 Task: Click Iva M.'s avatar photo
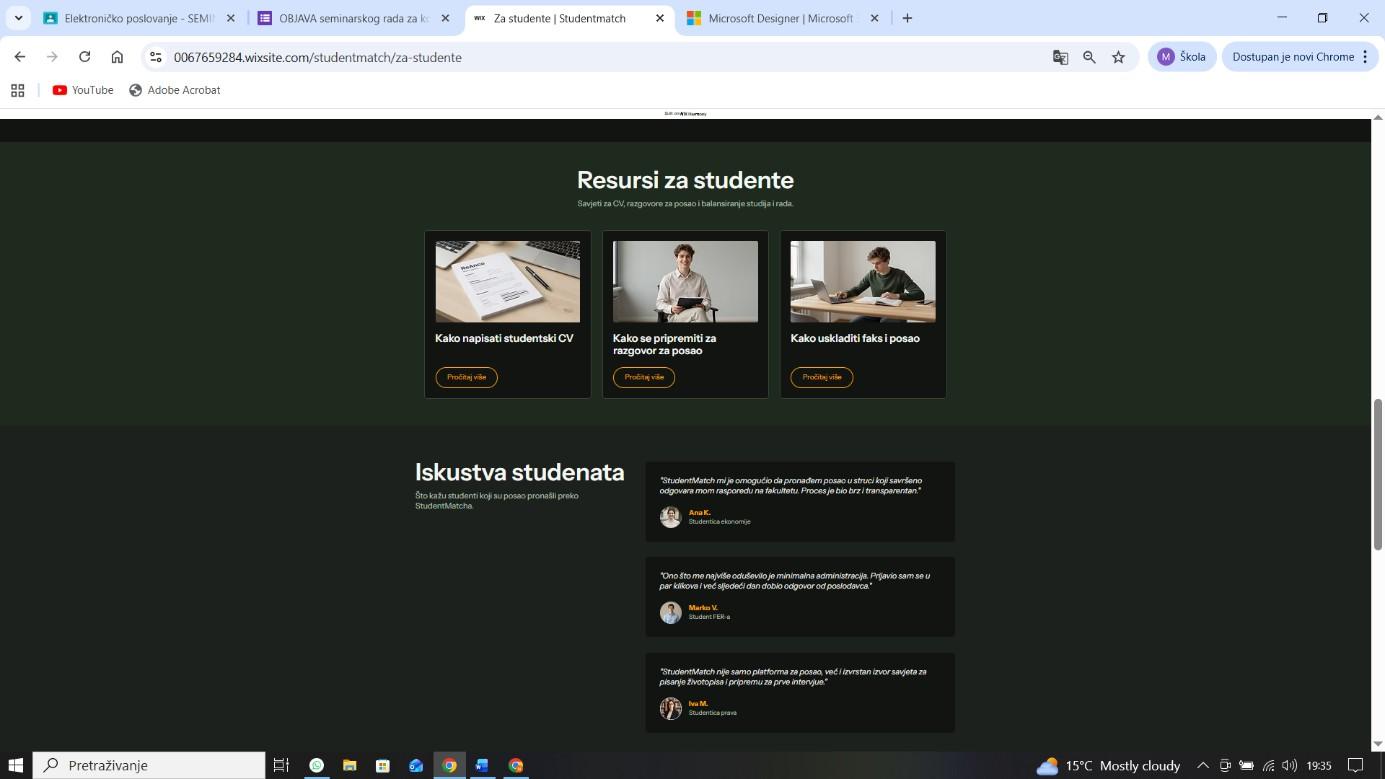pos(671,708)
